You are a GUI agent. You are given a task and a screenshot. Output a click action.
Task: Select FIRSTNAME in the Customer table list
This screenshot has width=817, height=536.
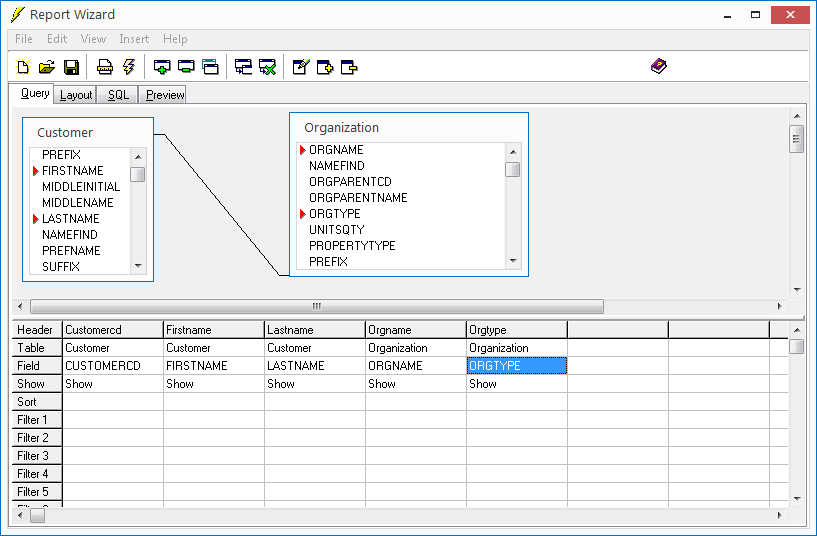coord(72,171)
